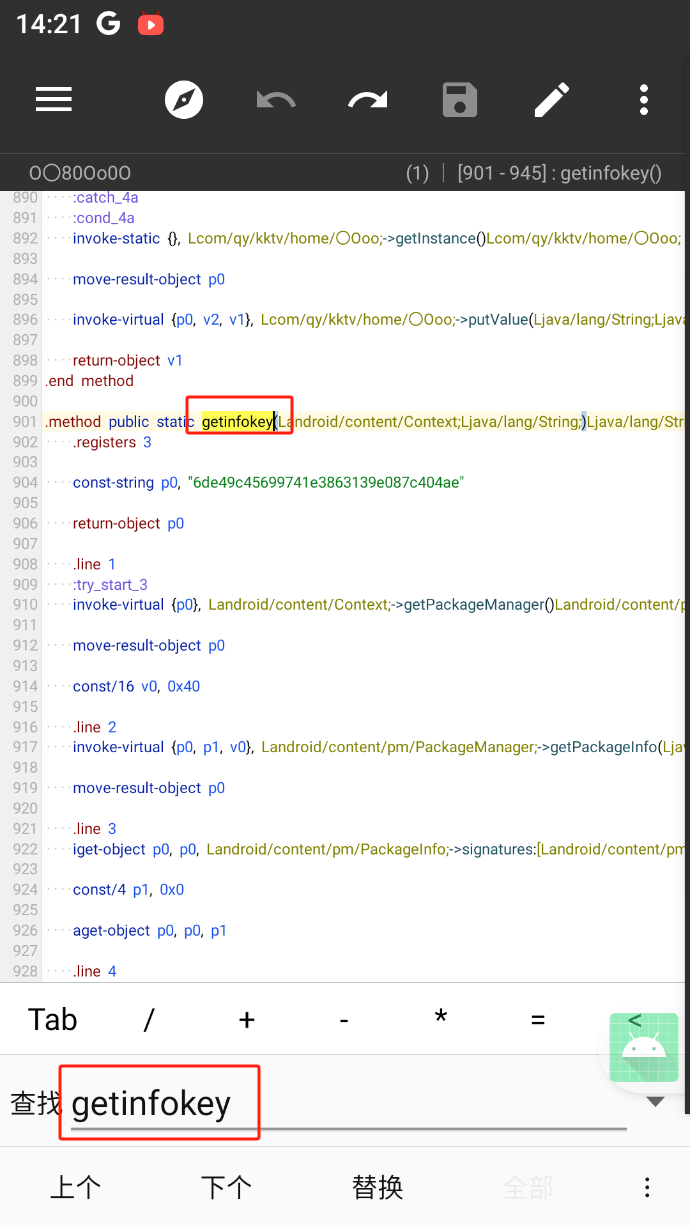The image size is (690, 1227).
Task: Undo the last edit
Action: (276, 99)
